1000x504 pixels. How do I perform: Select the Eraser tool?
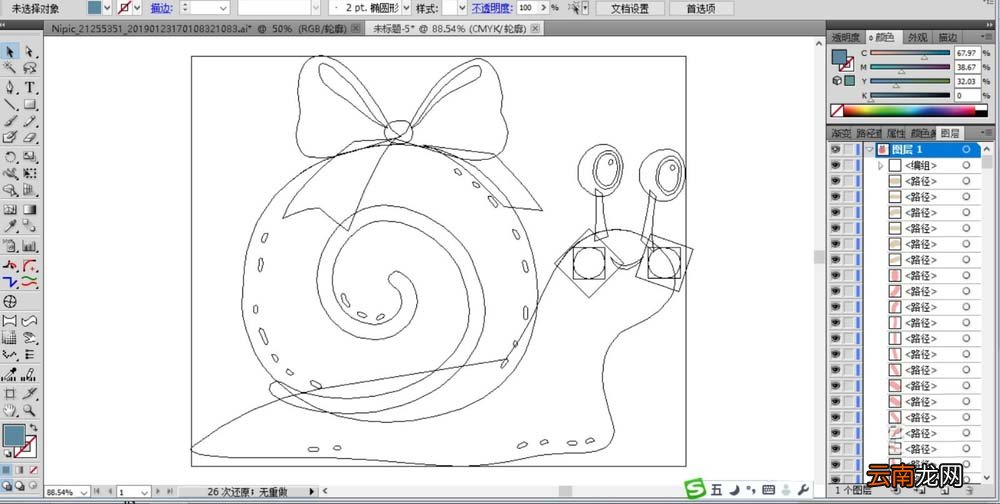pos(30,138)
